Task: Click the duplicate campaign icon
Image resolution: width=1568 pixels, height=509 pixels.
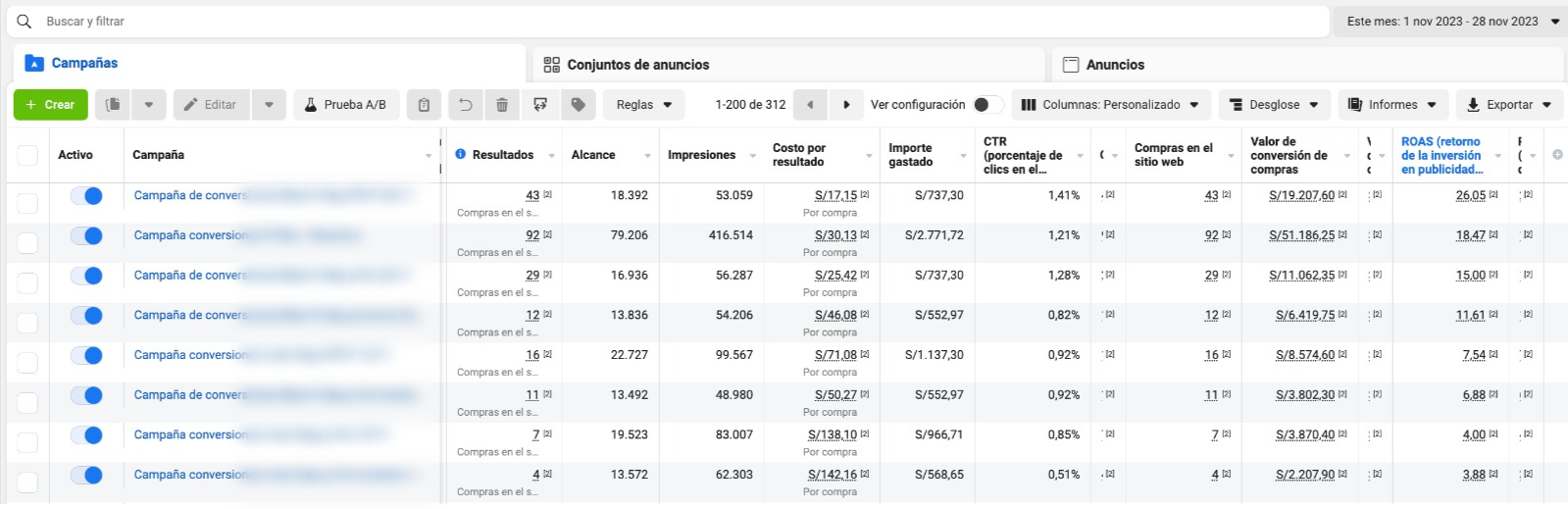Action: coord(114,105)
